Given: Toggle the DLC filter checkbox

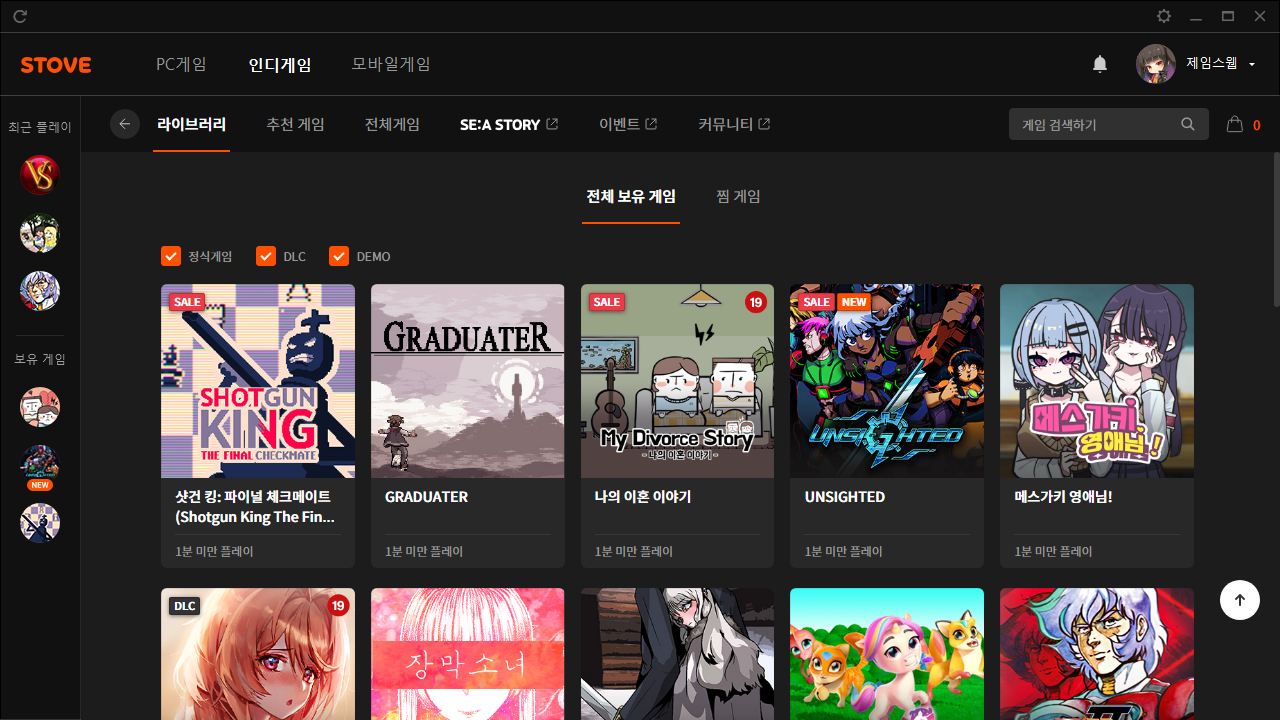Looking at the screenshot, I should (x=266, y=257).
